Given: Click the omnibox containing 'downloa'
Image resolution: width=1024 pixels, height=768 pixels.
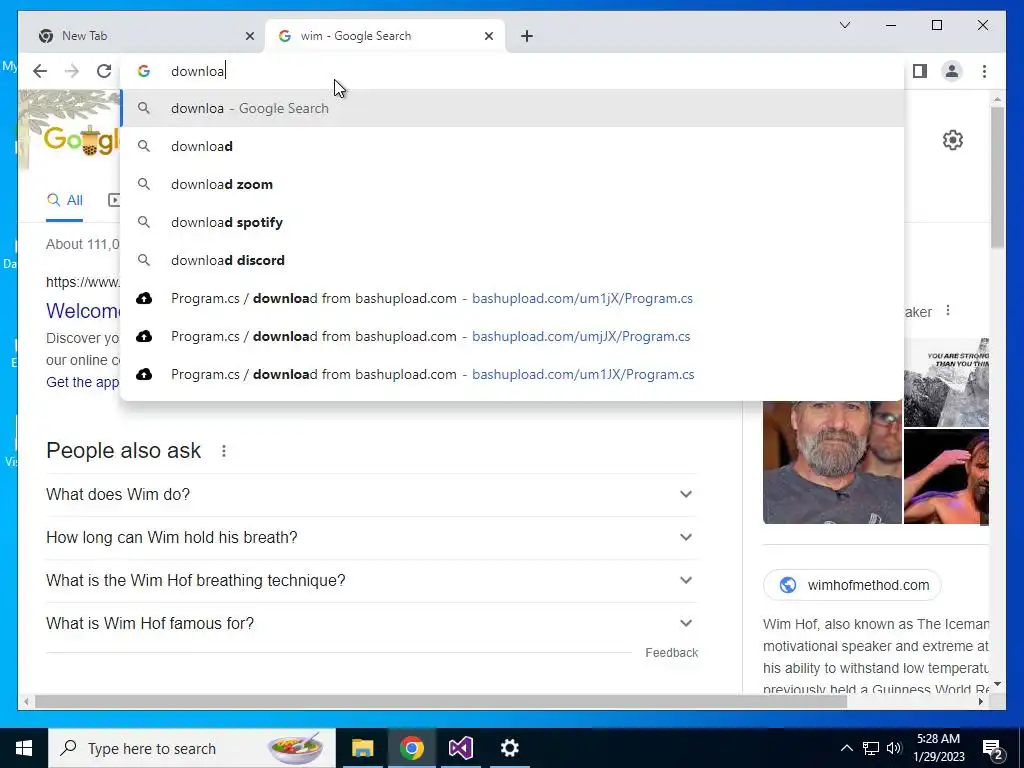Looking at the screenshot, I should [x=513, y=71].
